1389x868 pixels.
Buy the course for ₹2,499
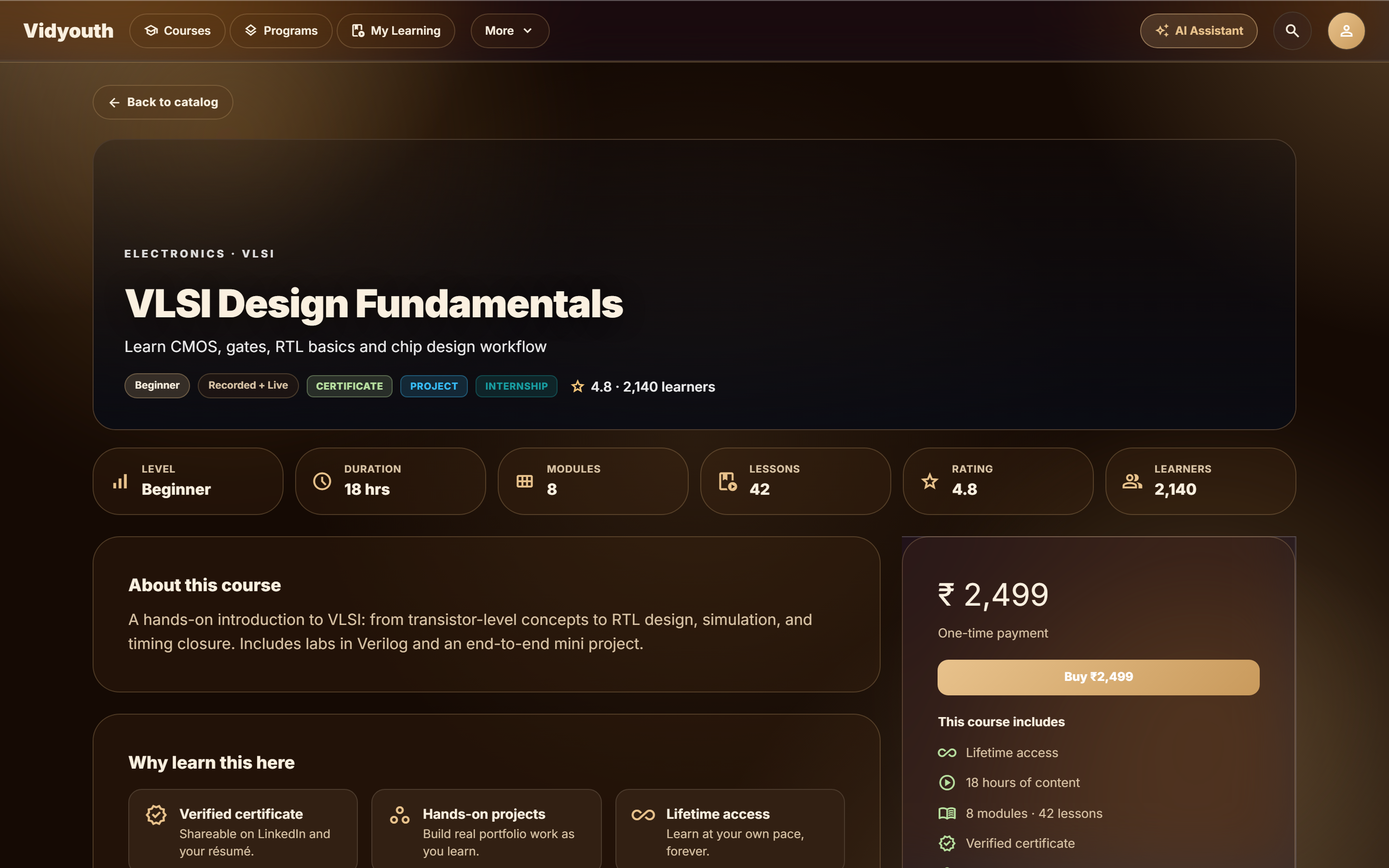point(1098,677)
